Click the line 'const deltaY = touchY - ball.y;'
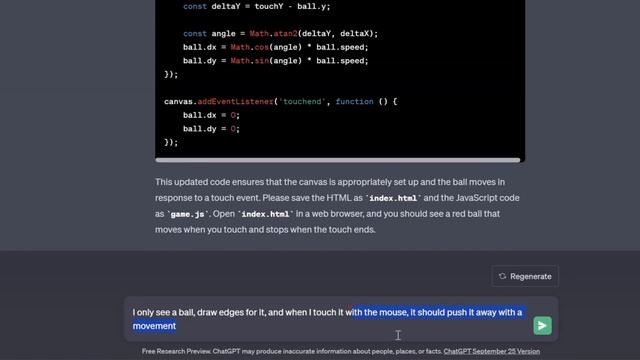This screenshot has height=360, width=640. pos(256,7)
